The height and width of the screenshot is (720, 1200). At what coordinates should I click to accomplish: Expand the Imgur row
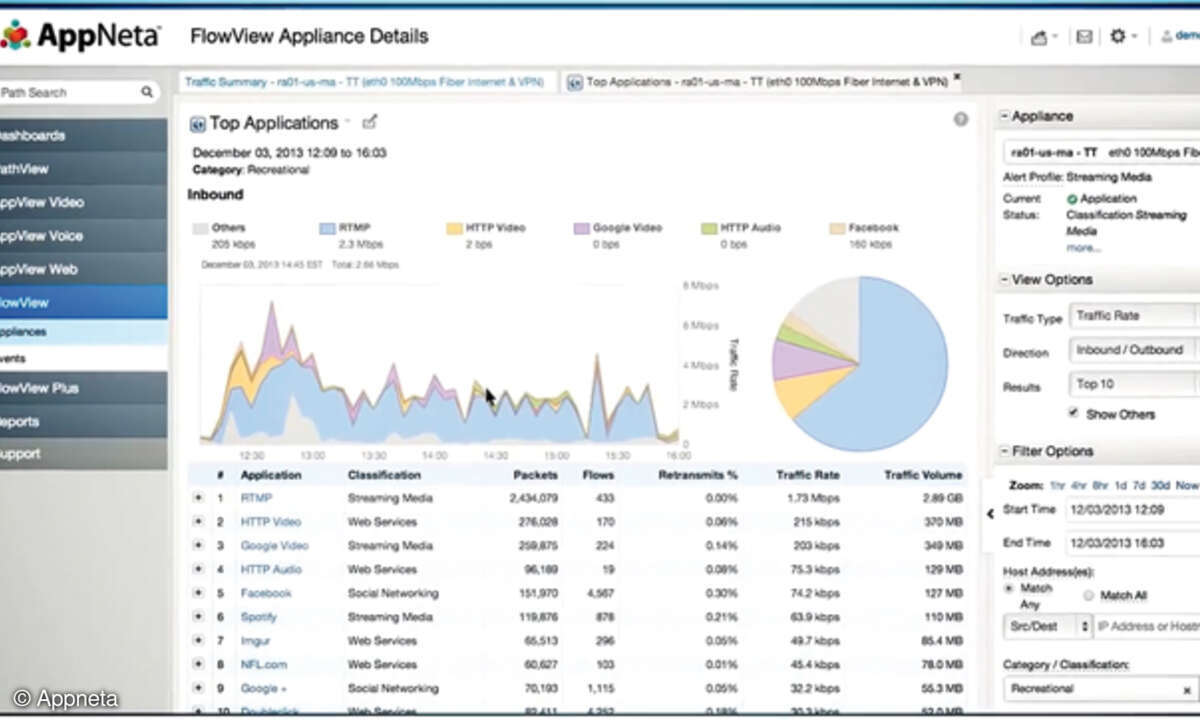197,640
